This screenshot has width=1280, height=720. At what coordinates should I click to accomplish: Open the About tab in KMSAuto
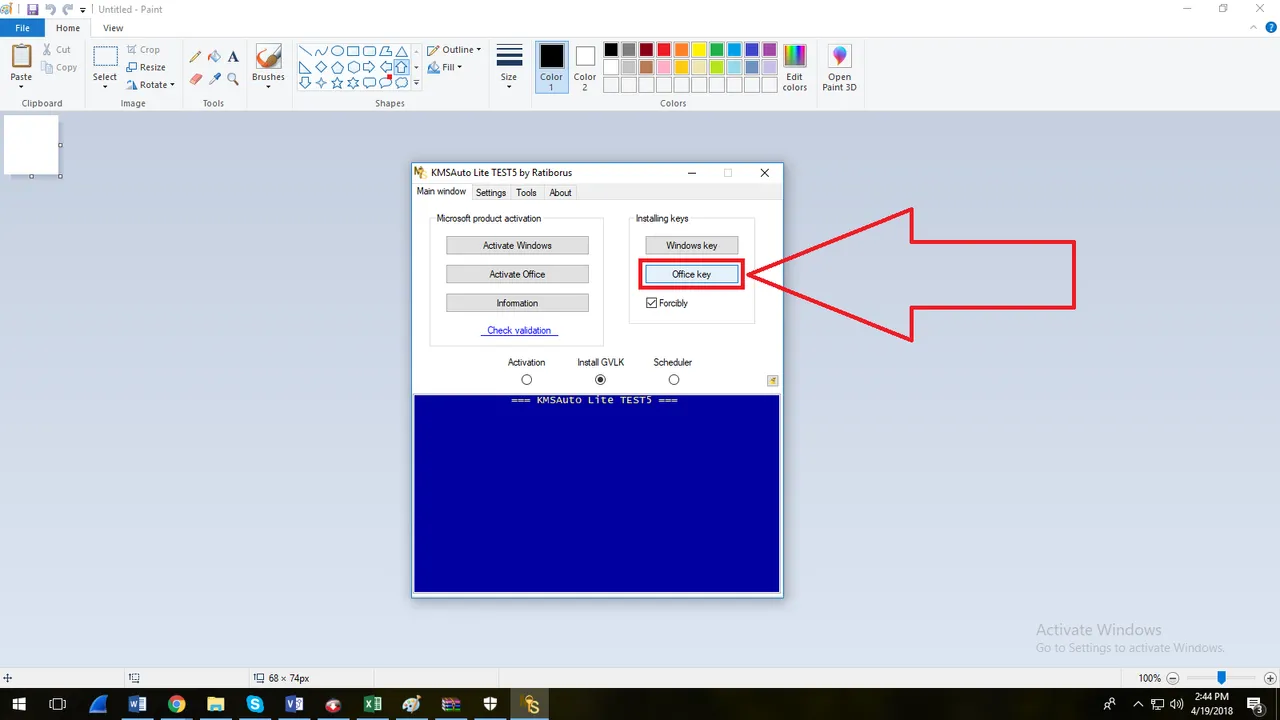click(561, 192)
